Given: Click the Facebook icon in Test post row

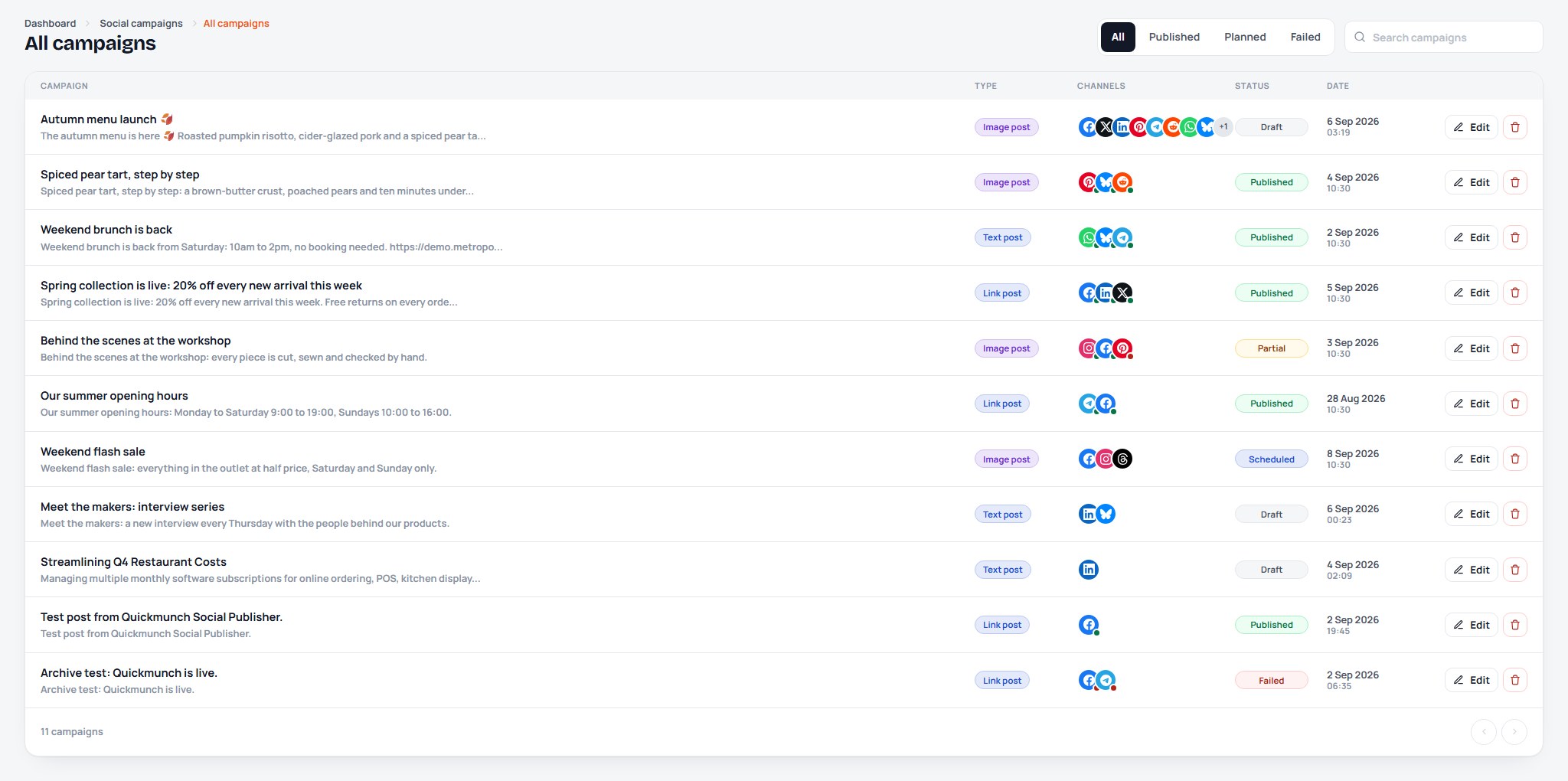Looking at the screenshot, I should (x=1089, y=625).
